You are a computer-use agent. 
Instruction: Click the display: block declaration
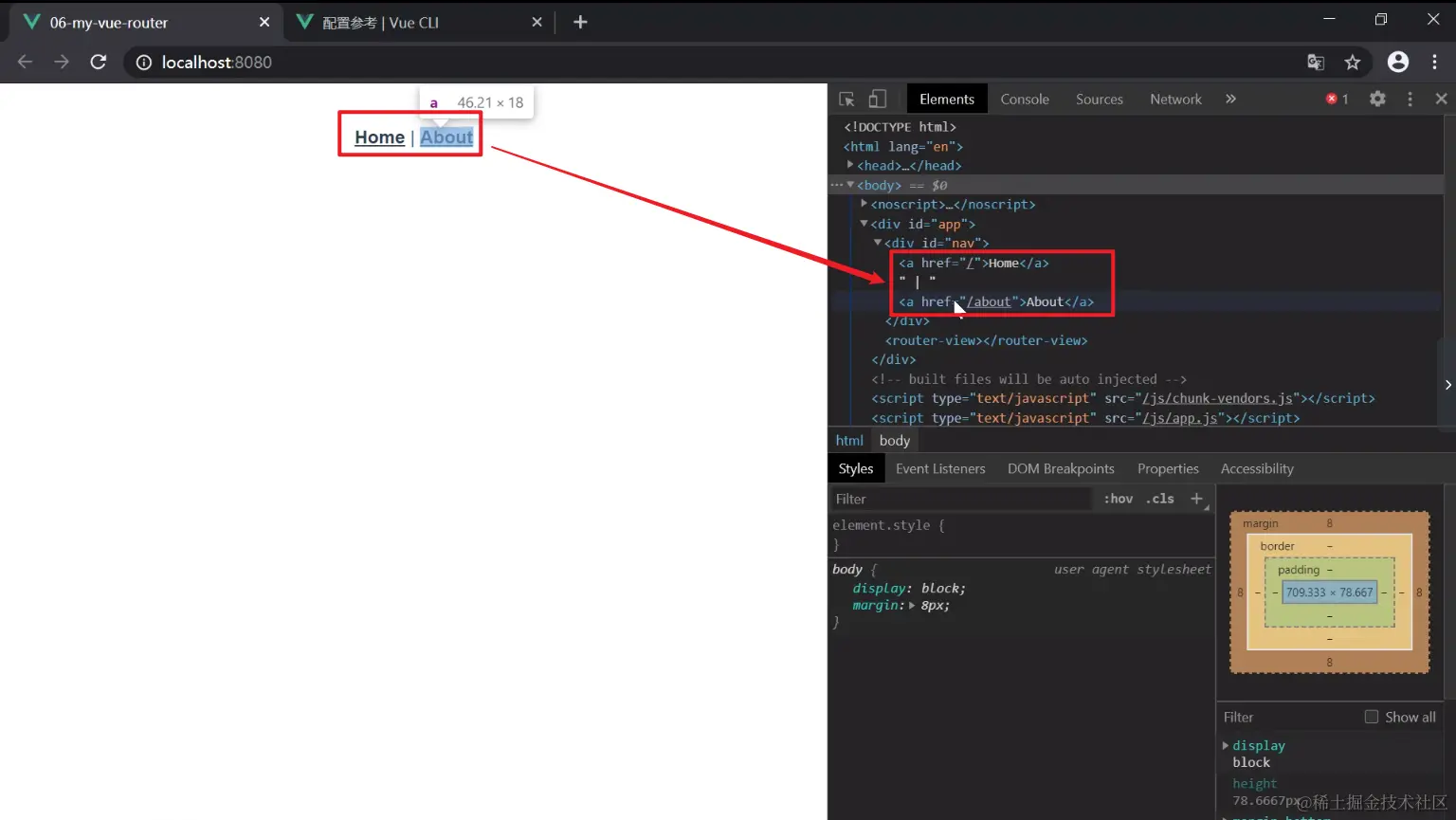[x=909, y=588]
